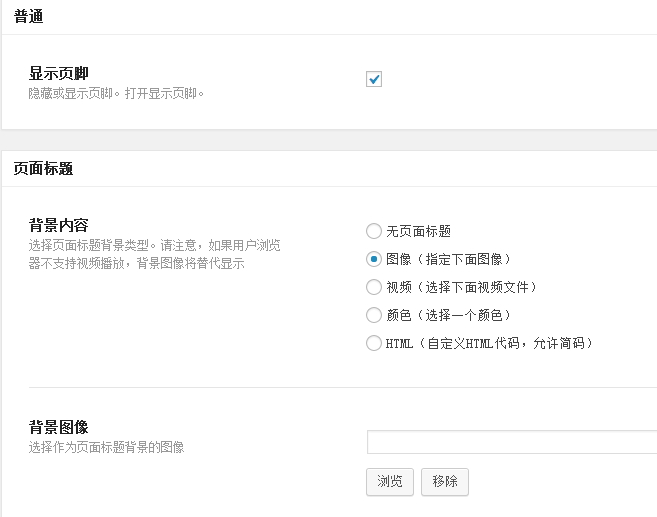This screenshot has width=657, height=517.
Task: Click the 选择一个颜色 label text
Action: 464,315
